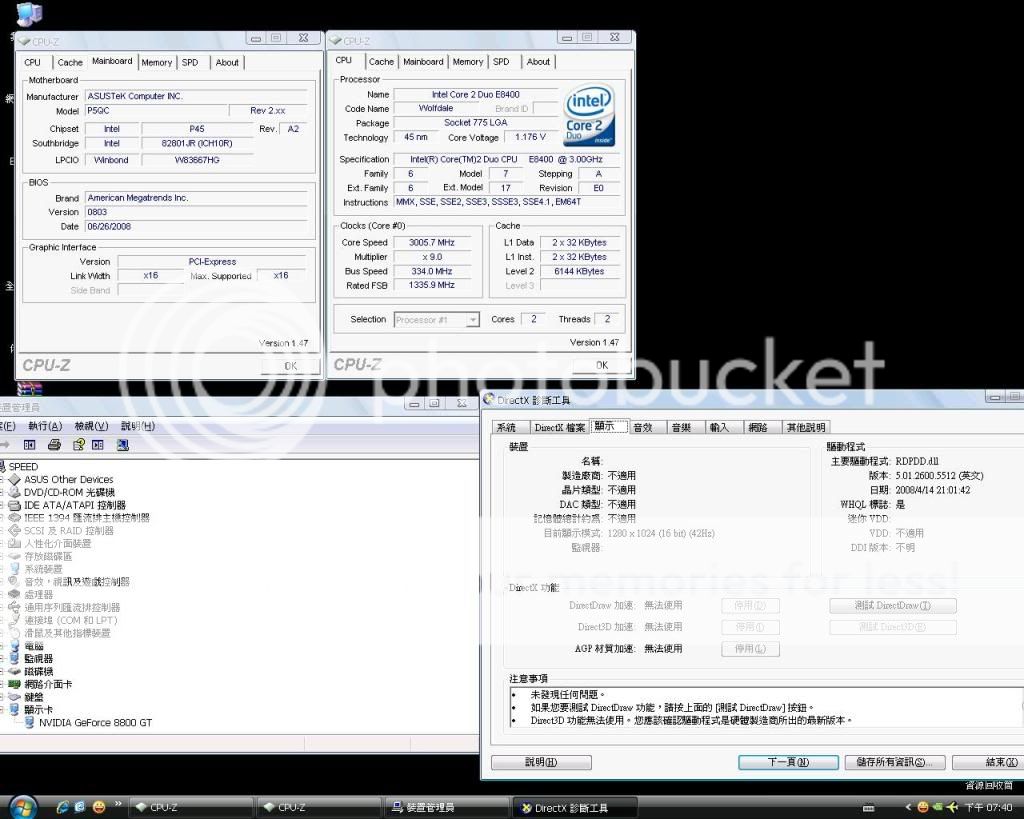This screenshot has height=819, width=1024.
Task: Click the scan for hardware changes toolbar icon
Action: pos(122,445)
